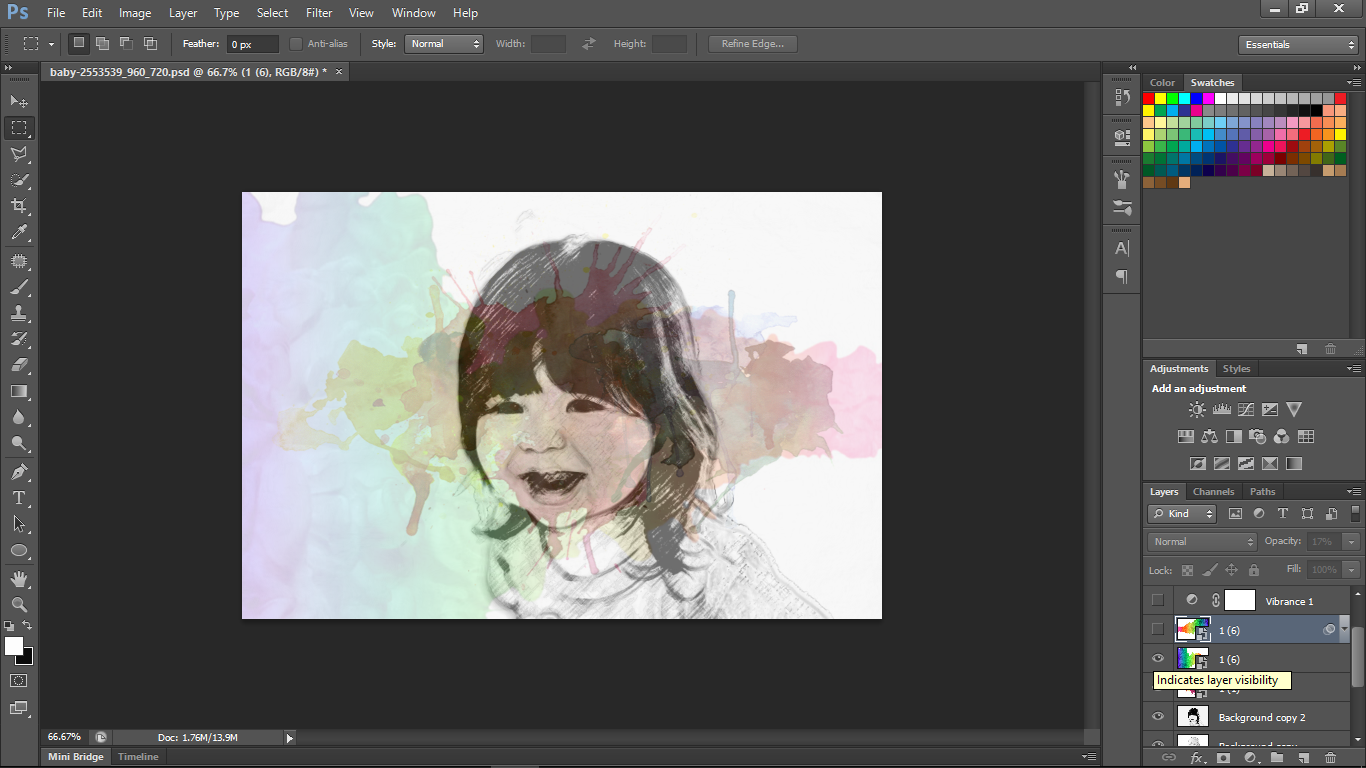The image size is (1366, 768).
Task: Click the Refine Edge button
Action: pos(752,44)
